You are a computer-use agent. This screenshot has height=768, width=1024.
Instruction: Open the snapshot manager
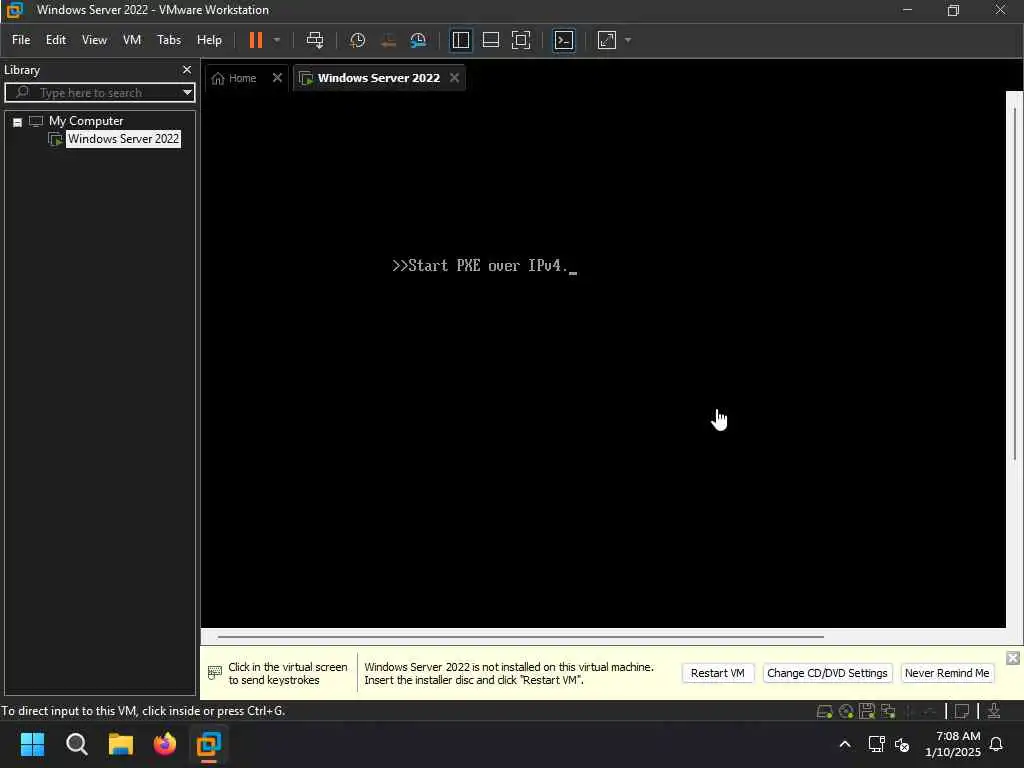pyautogui.click(x=418, y=40)
